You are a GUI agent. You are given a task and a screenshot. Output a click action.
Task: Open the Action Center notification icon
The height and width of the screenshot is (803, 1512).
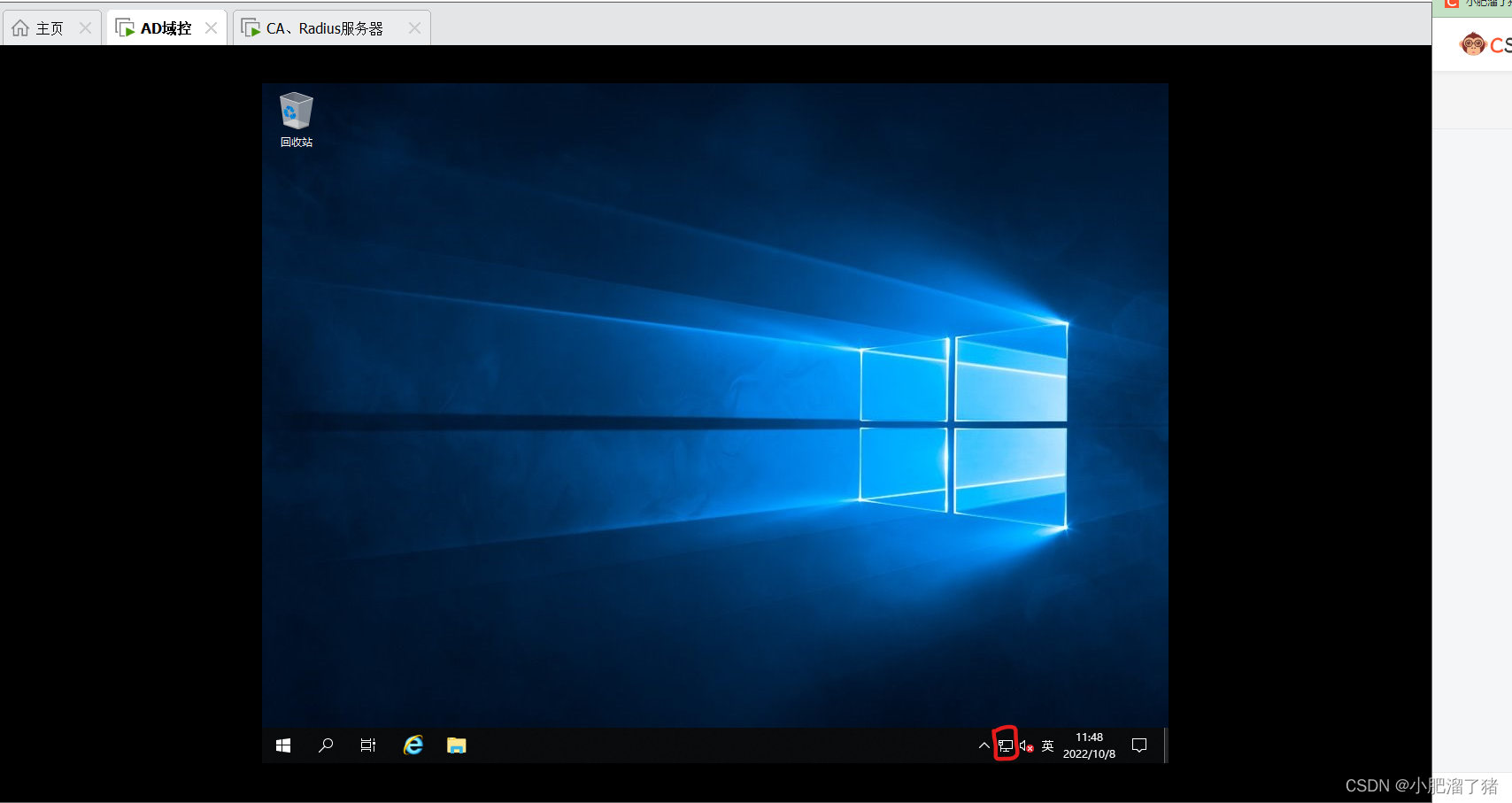point(1139,745)
